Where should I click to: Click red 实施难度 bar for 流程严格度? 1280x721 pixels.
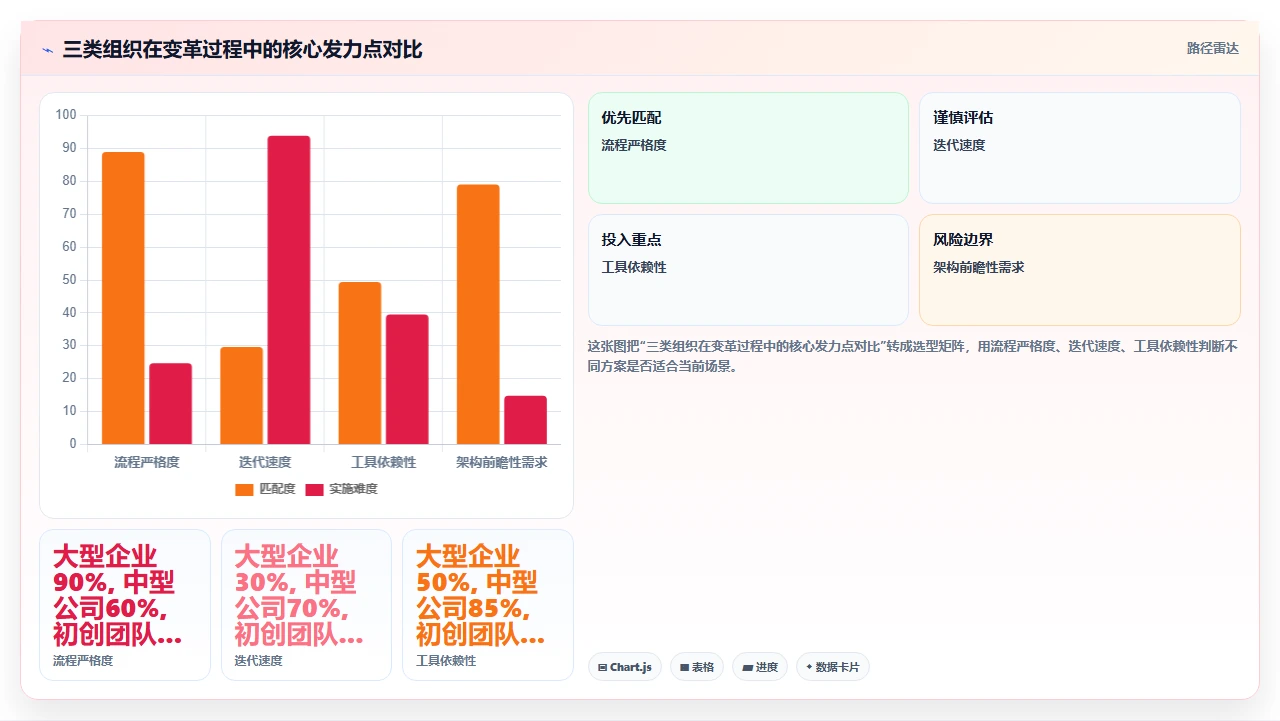pyautogui.click(x=170, y=404)
